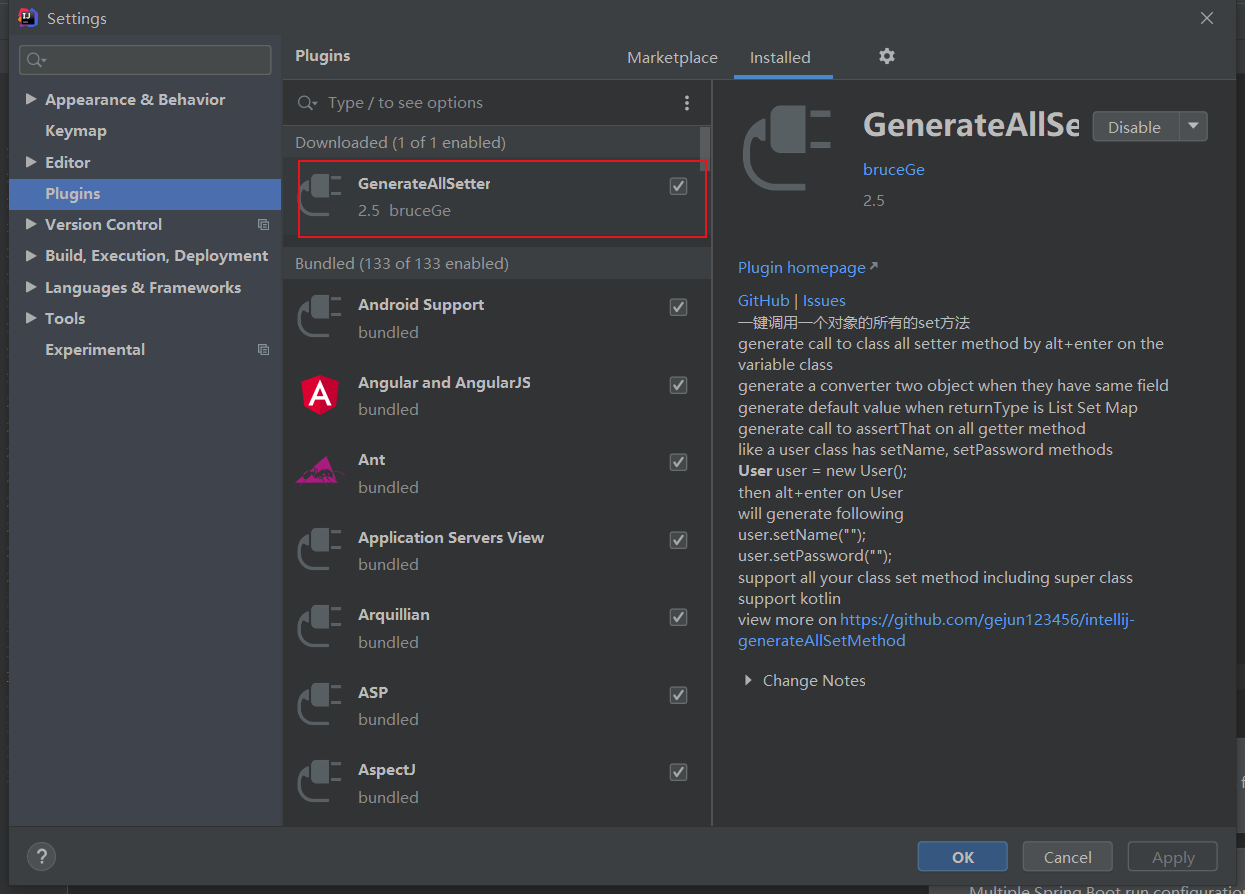Image resolution: width=1245 pixels, height=894 pixels.
Task: Click the disabled Apply button
Action: 1173,857
